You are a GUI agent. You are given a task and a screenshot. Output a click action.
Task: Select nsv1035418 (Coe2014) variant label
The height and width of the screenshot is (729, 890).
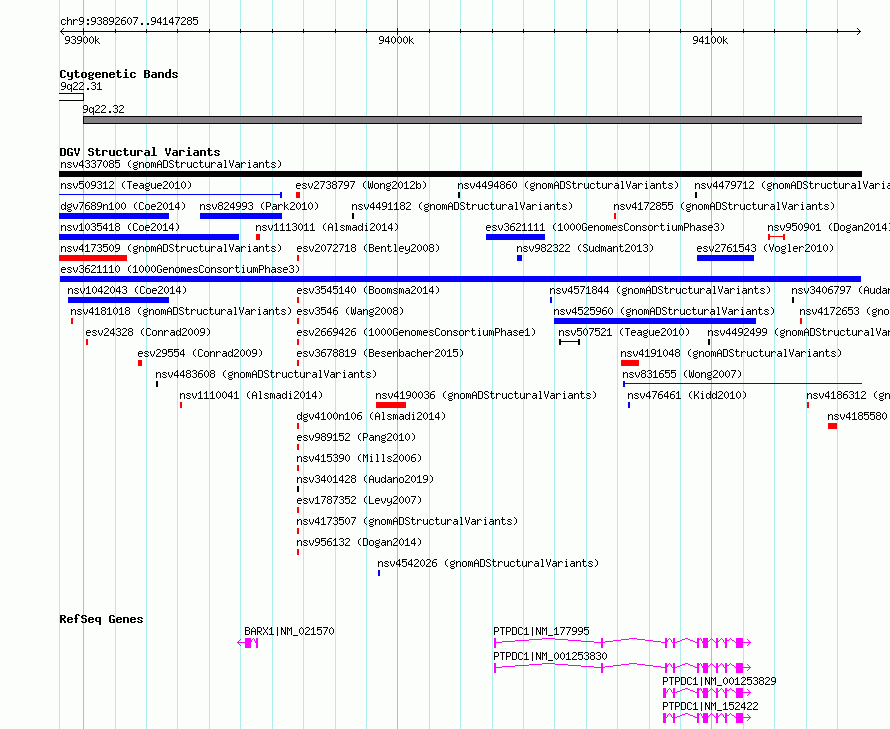coord(120,228)
